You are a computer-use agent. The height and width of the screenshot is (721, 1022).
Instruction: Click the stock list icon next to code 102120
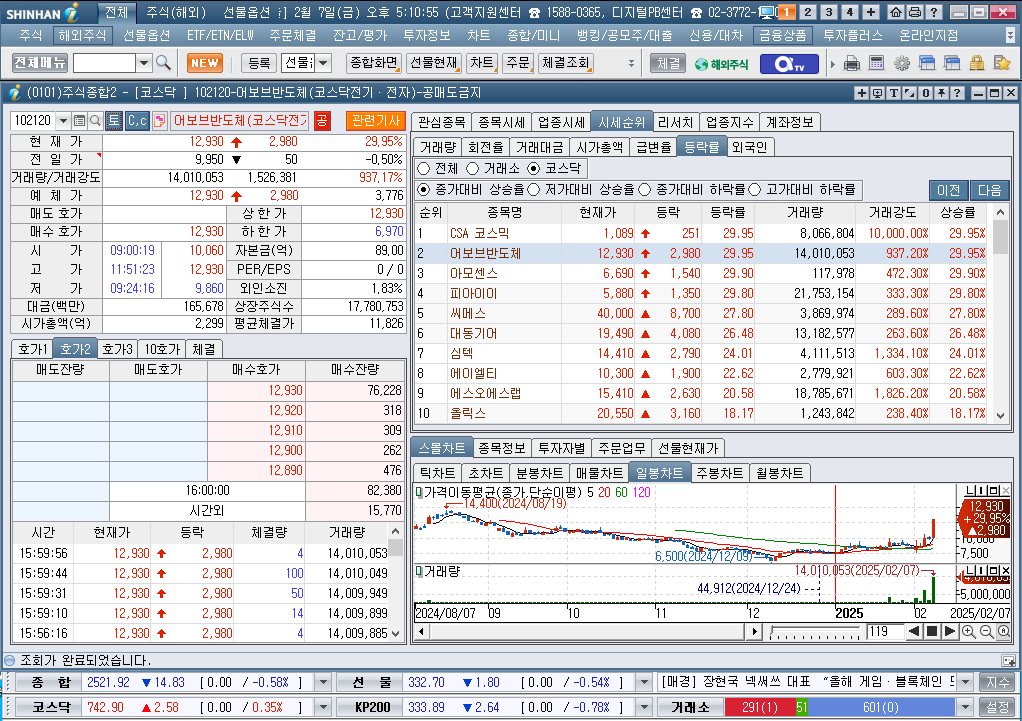(80, 121)
